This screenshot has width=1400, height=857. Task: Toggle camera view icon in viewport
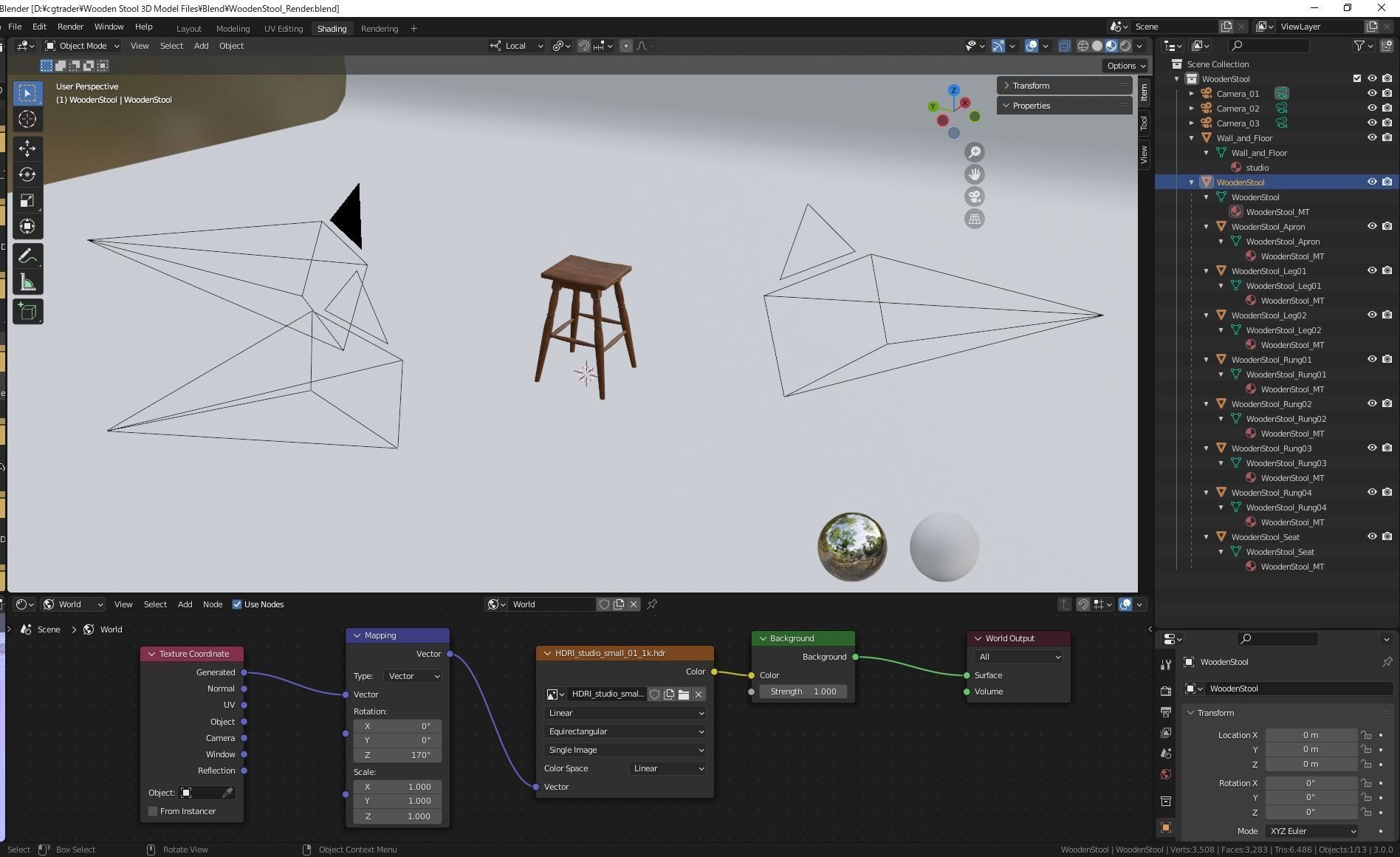pyautogui.click(x=975, y=197)
